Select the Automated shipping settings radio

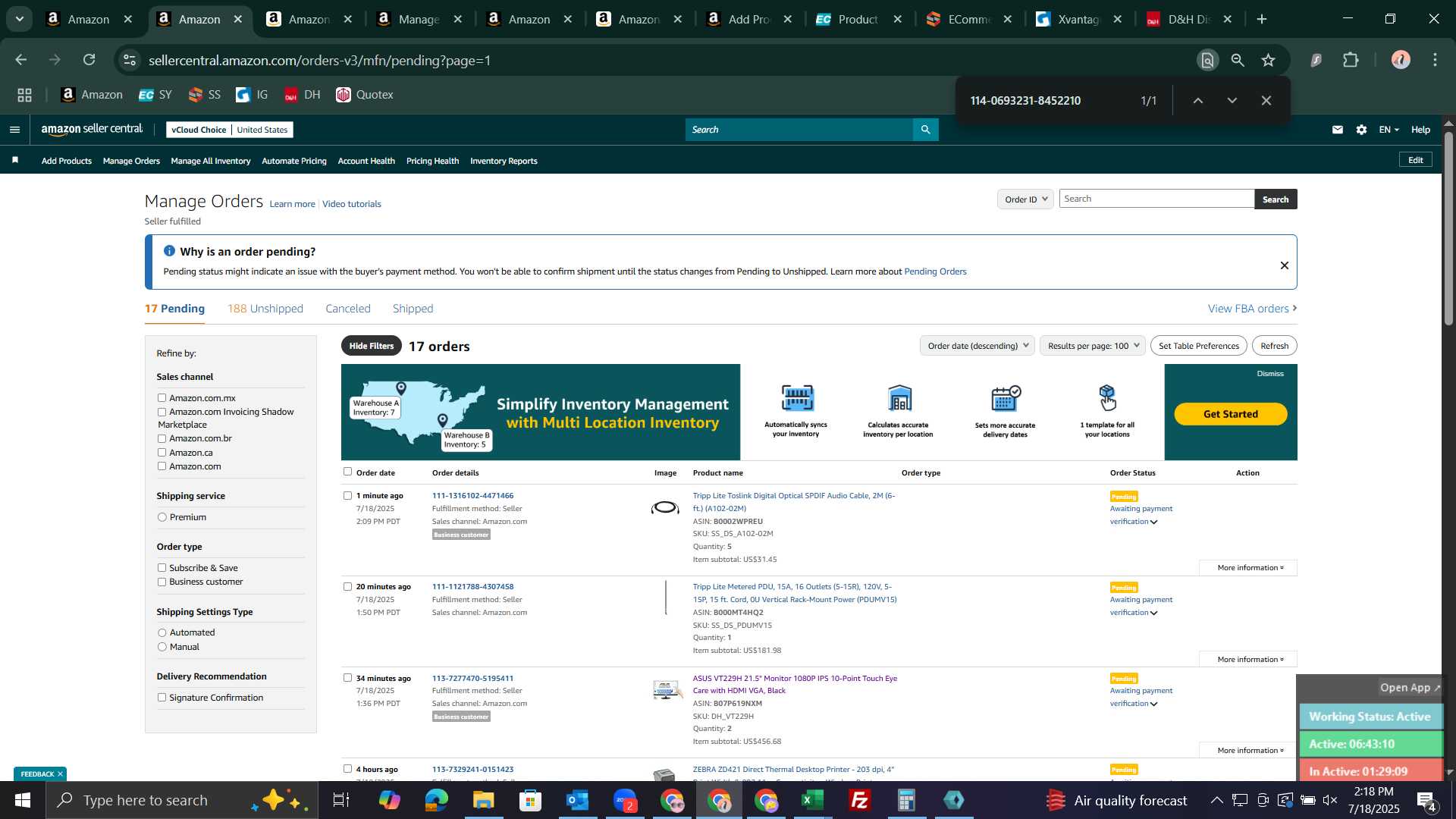pyautogui.click(x=162, y=632)
